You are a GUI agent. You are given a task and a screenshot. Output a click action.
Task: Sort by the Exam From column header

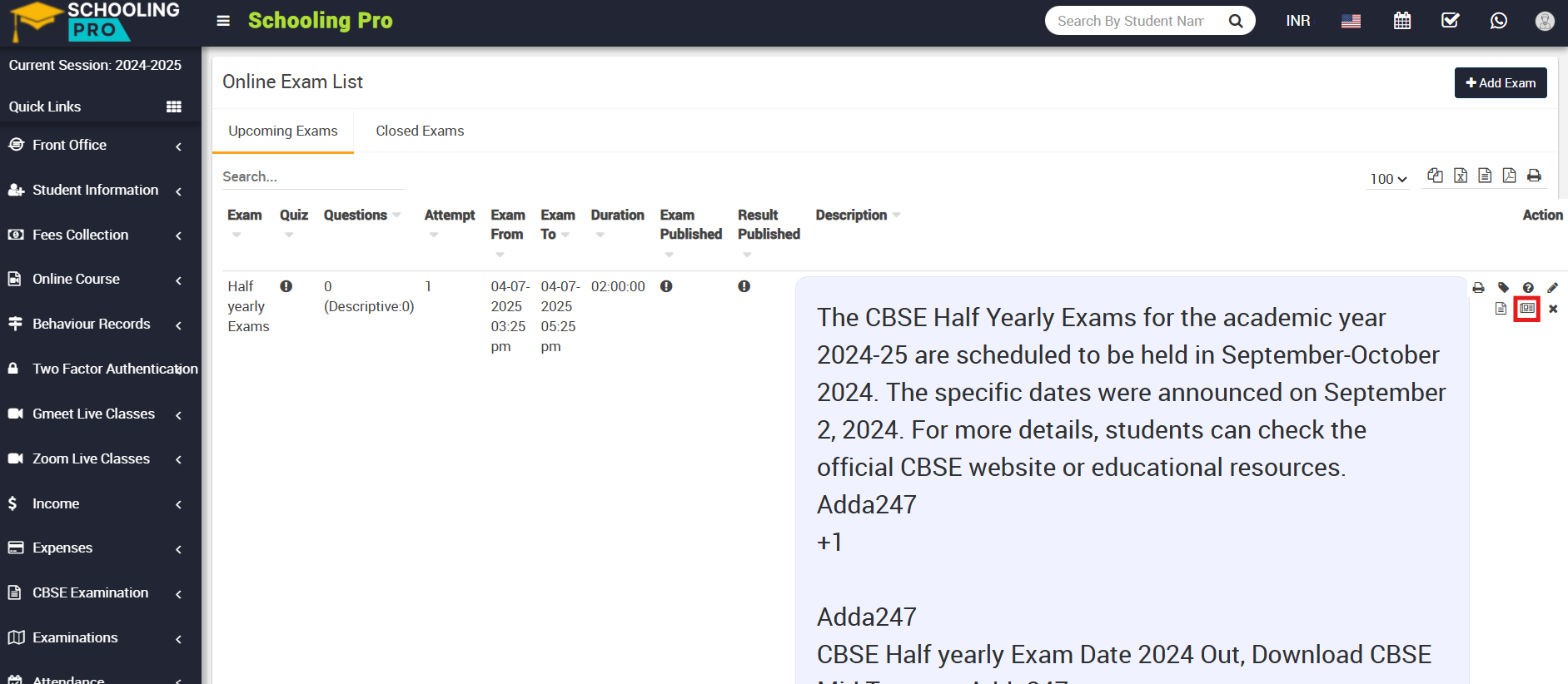(x=508, y=225)
